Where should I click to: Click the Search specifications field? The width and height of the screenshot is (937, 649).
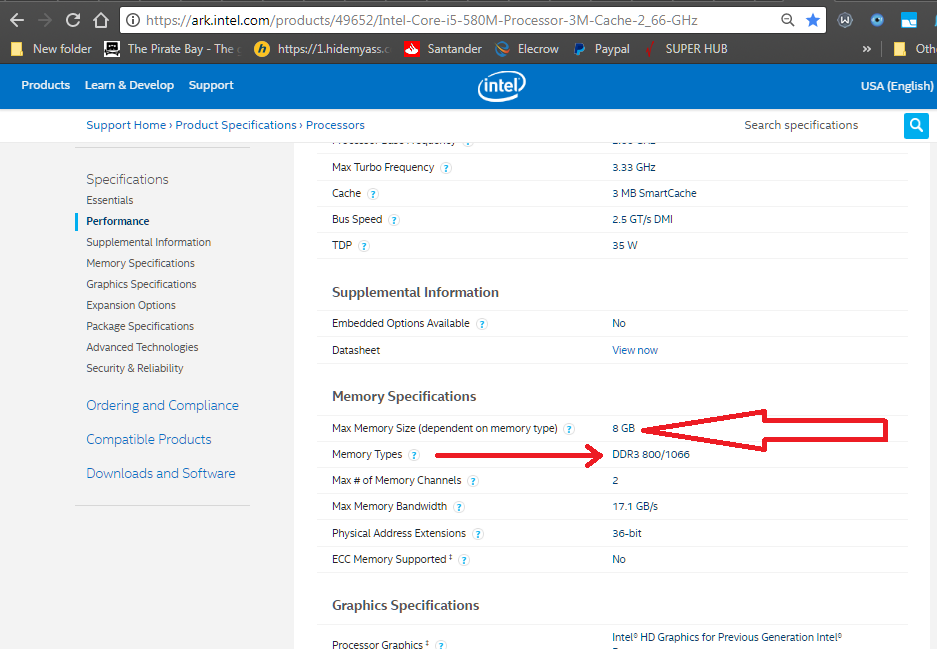coord(819,125)
